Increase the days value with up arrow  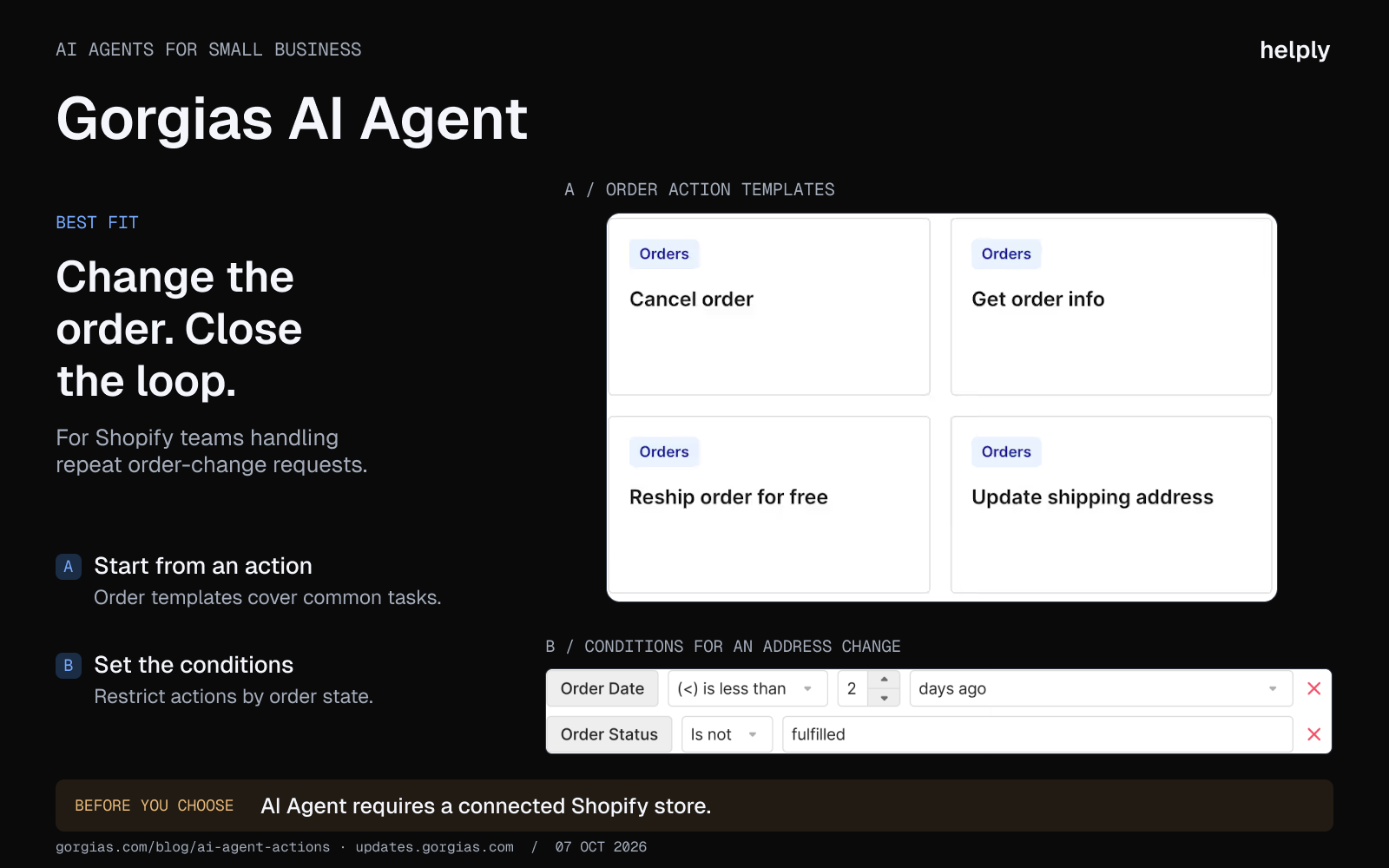(884, 680)
